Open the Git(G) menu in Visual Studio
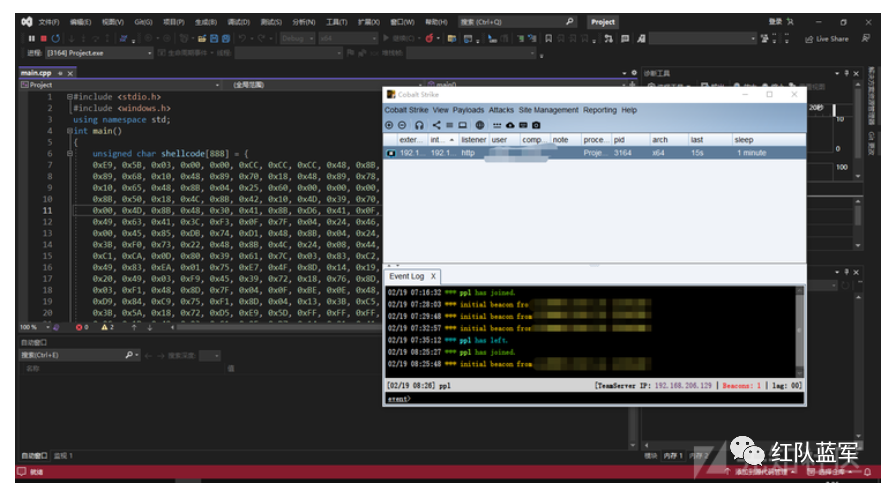888x492 pixels. tap(143, 22)
